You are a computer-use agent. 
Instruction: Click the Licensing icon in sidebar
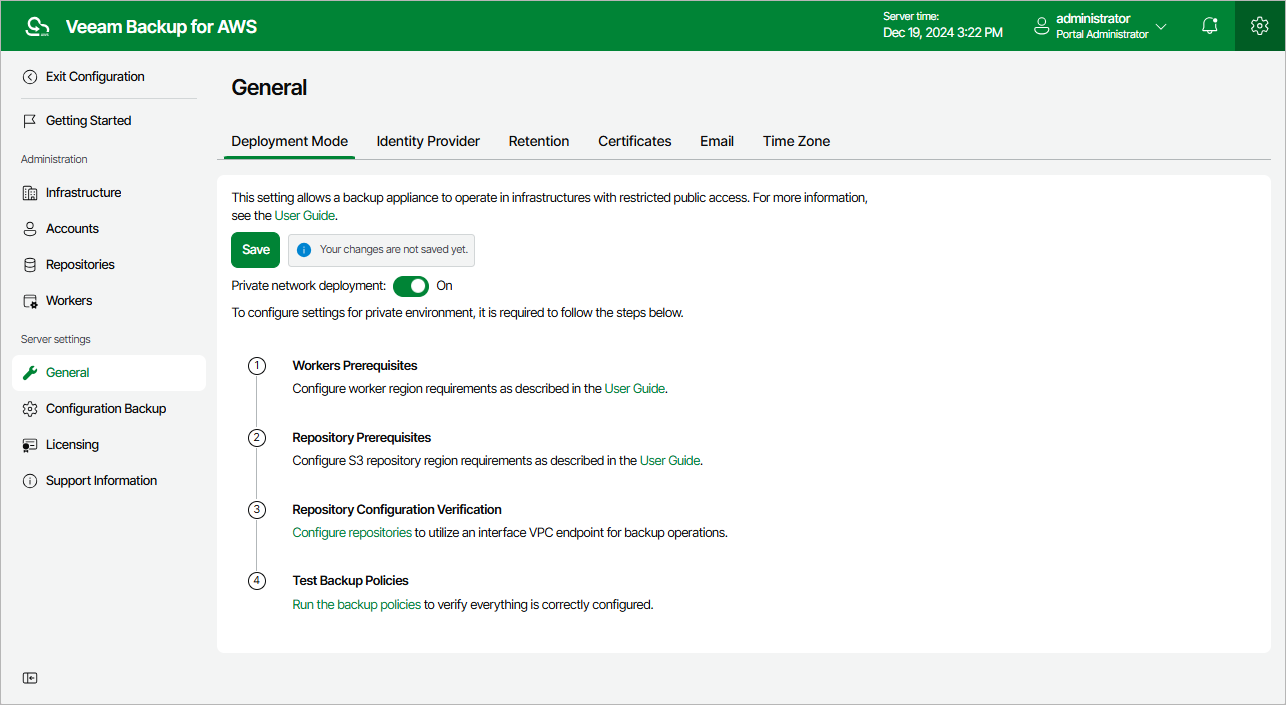click(30, 445)
